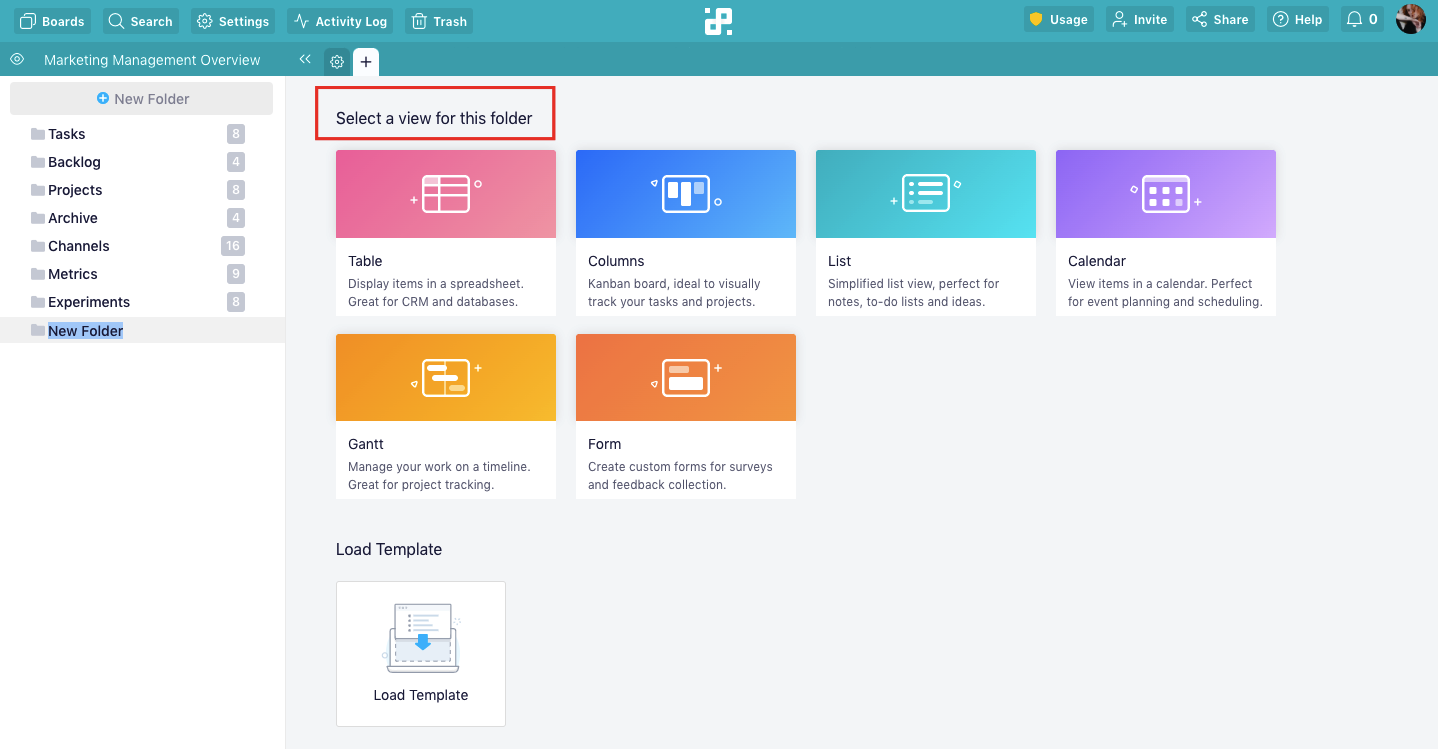Click the Calendar view title text

[x=1097, y=261]
